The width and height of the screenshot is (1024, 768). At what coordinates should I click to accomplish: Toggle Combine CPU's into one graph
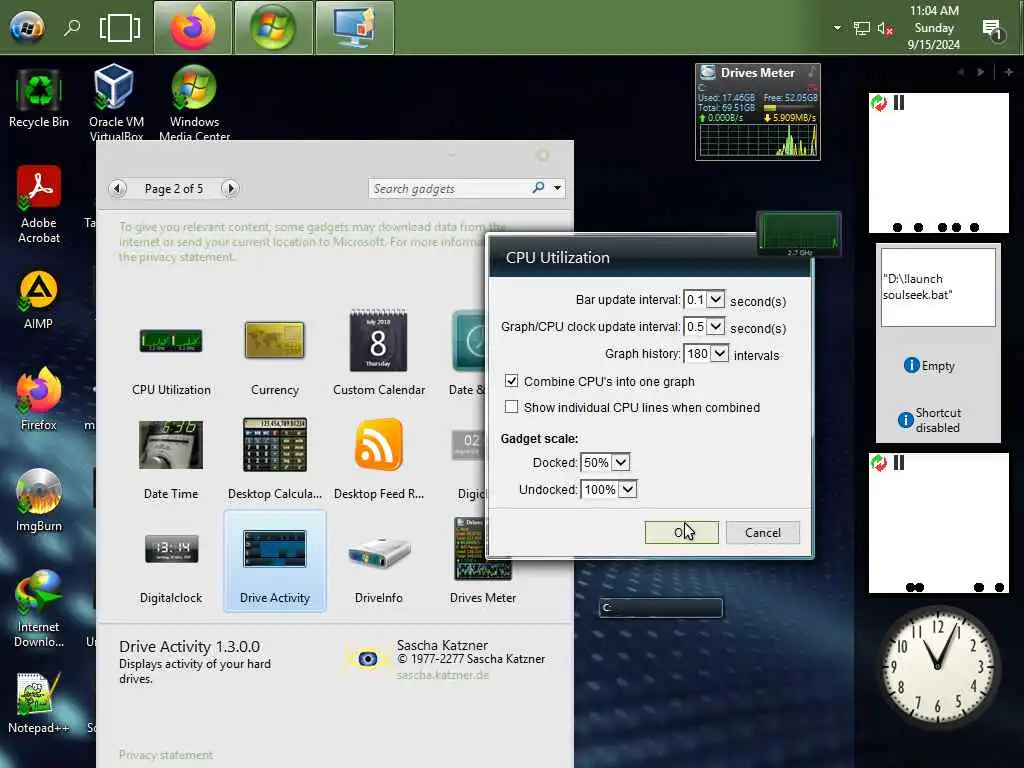click(x=511, y=381)
